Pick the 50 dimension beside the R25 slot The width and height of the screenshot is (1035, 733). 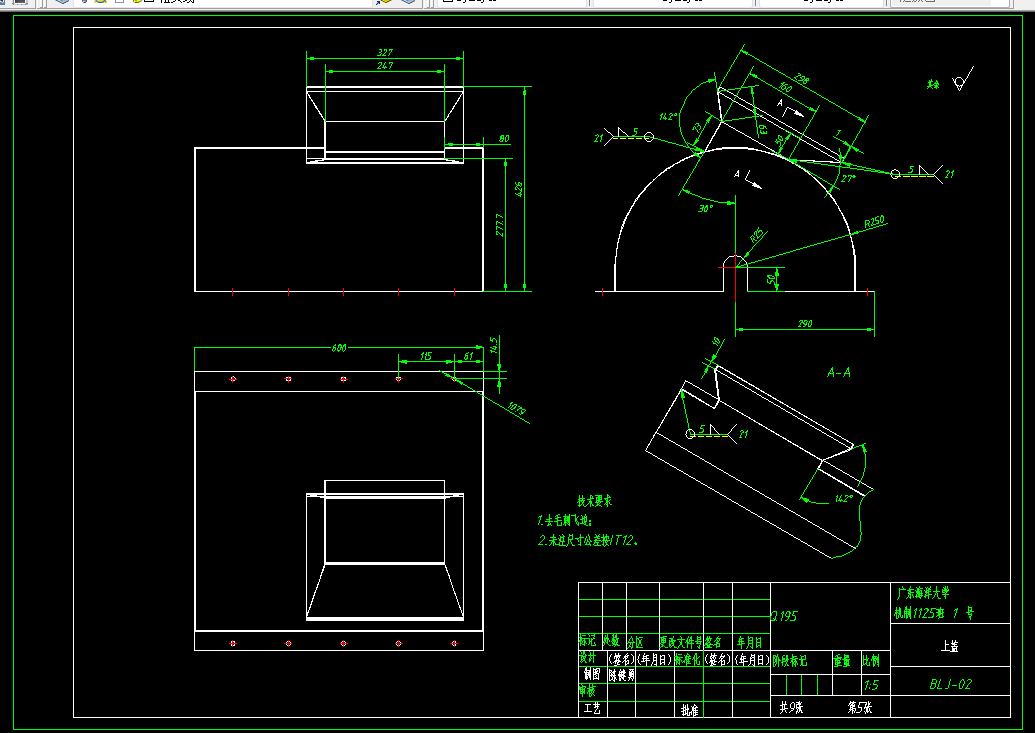click(x=771, y=279)
